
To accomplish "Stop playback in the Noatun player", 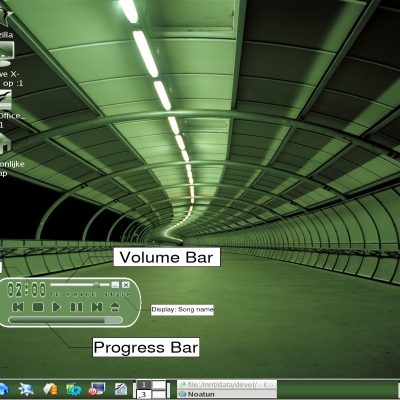I will pyautogui.click(x=38, y=307).
